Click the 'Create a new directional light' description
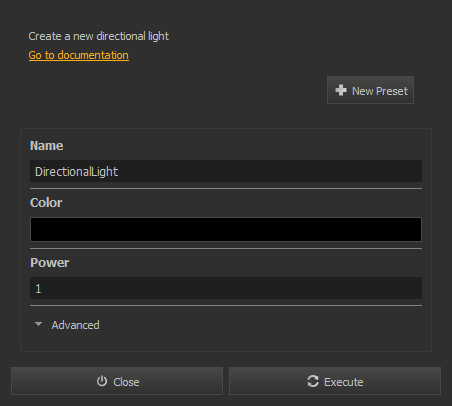452x406 pixels. (x=99, y=36)
